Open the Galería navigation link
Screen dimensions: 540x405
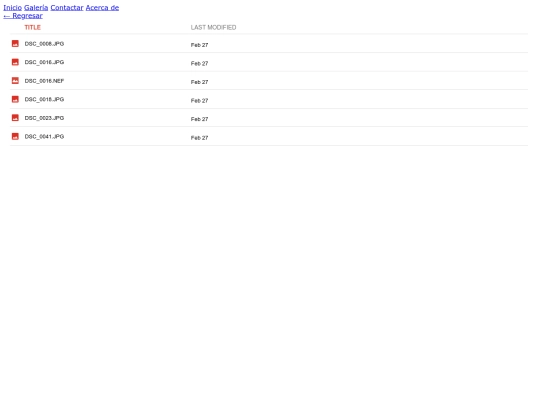(x=36, y=8)
